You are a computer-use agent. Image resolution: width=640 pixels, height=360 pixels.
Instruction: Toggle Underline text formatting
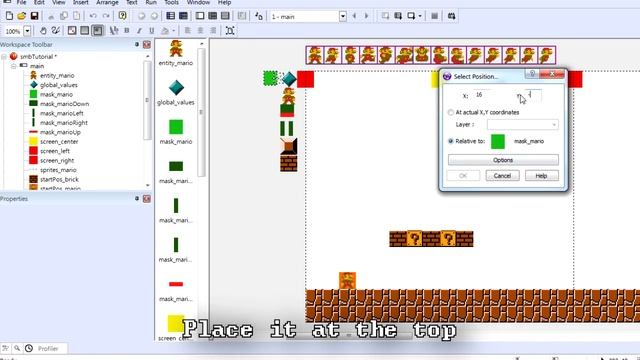[152, 31]
